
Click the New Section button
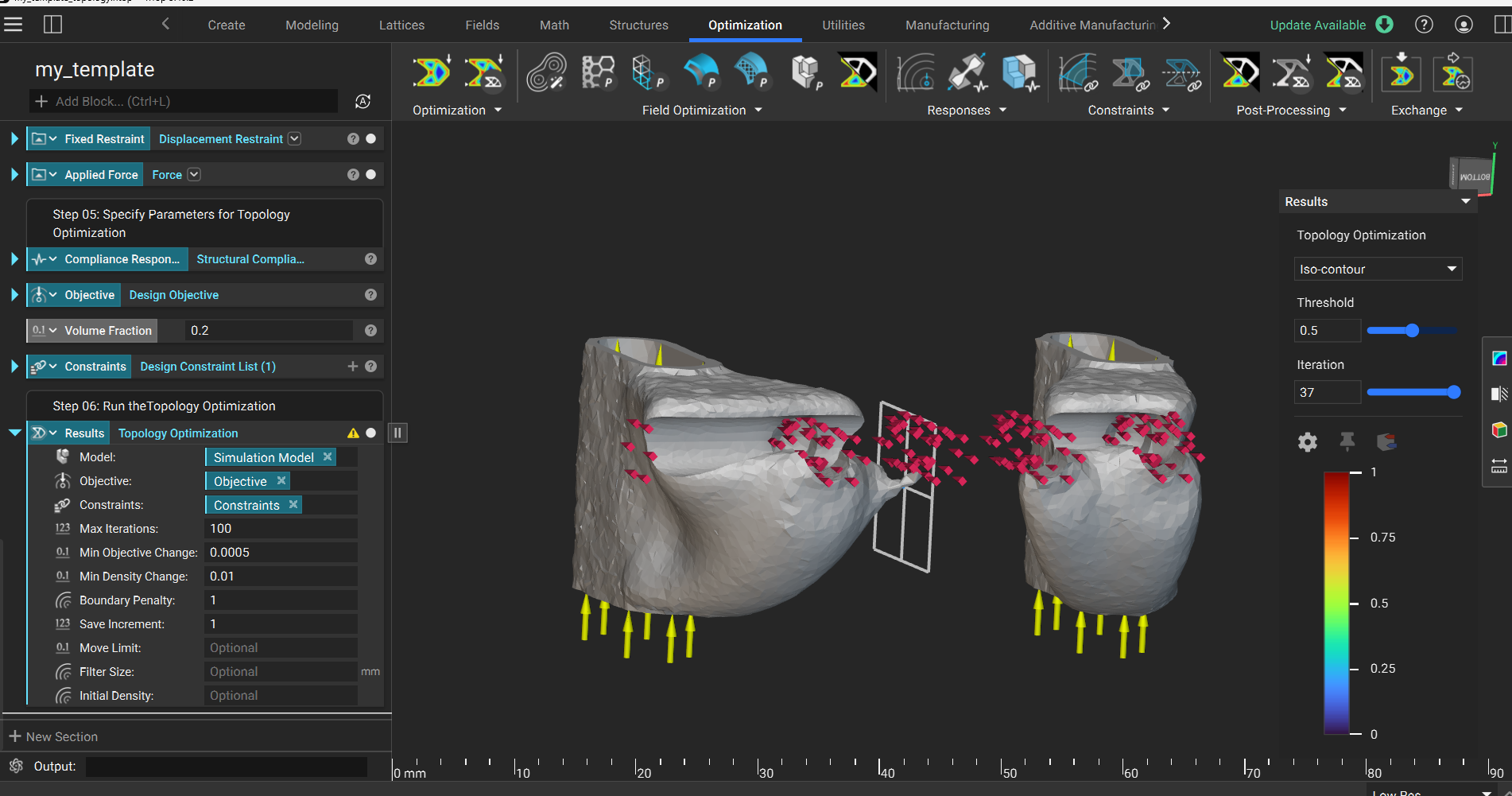53,736
